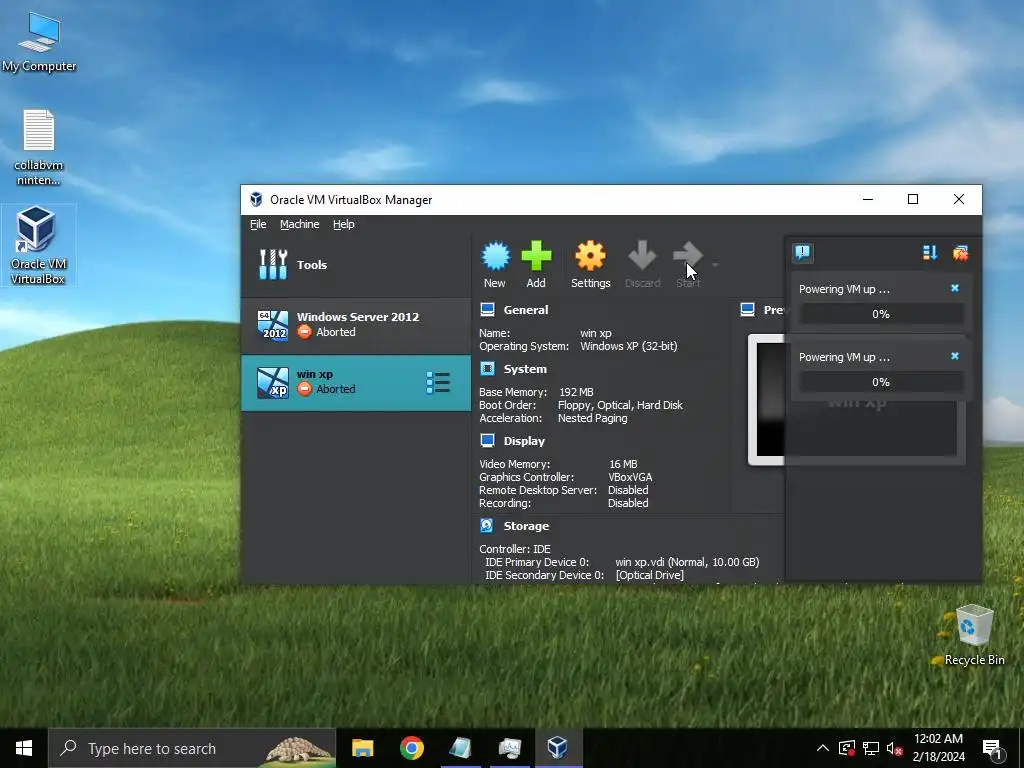This screenshot has height=768, width=1024.
Task: Open the Start button dropdown arrow
Action: click(x=715, y=264)
